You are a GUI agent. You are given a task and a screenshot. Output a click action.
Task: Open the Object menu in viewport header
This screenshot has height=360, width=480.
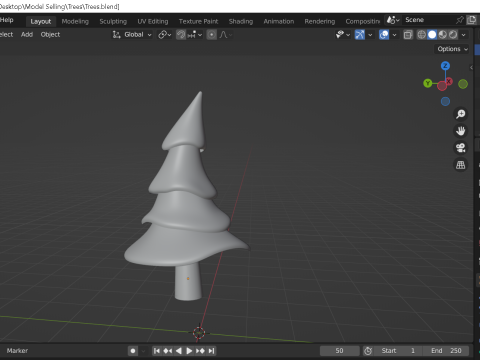point(50,34)
